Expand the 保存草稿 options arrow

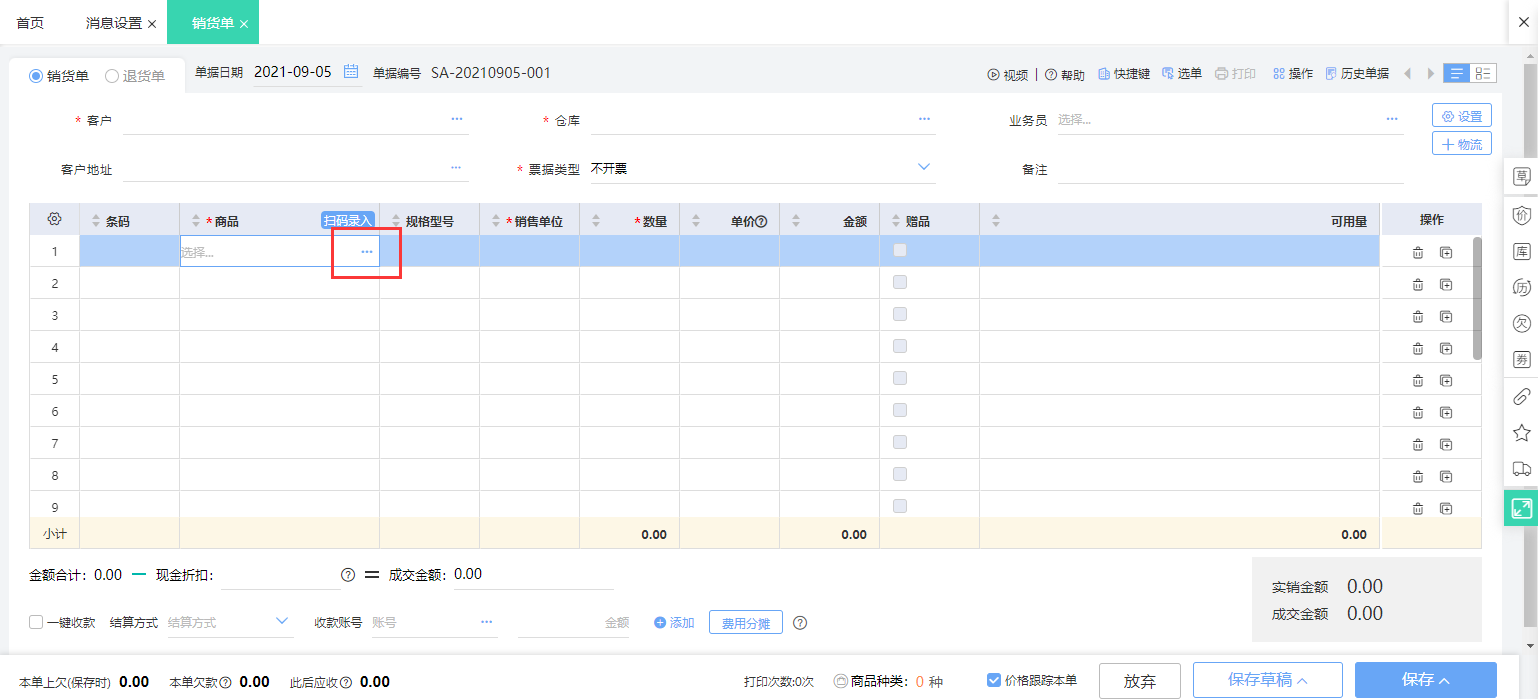pyautogui.click(x=1302, y=680)
